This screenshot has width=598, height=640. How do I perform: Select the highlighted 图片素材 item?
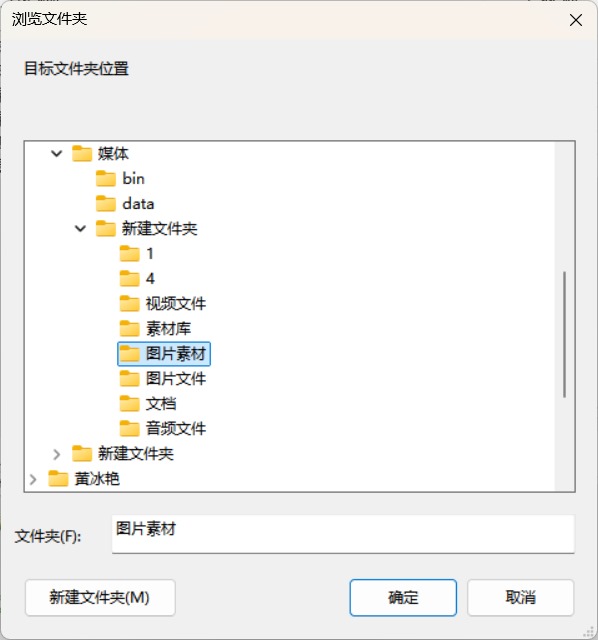(x=164, y=353)
